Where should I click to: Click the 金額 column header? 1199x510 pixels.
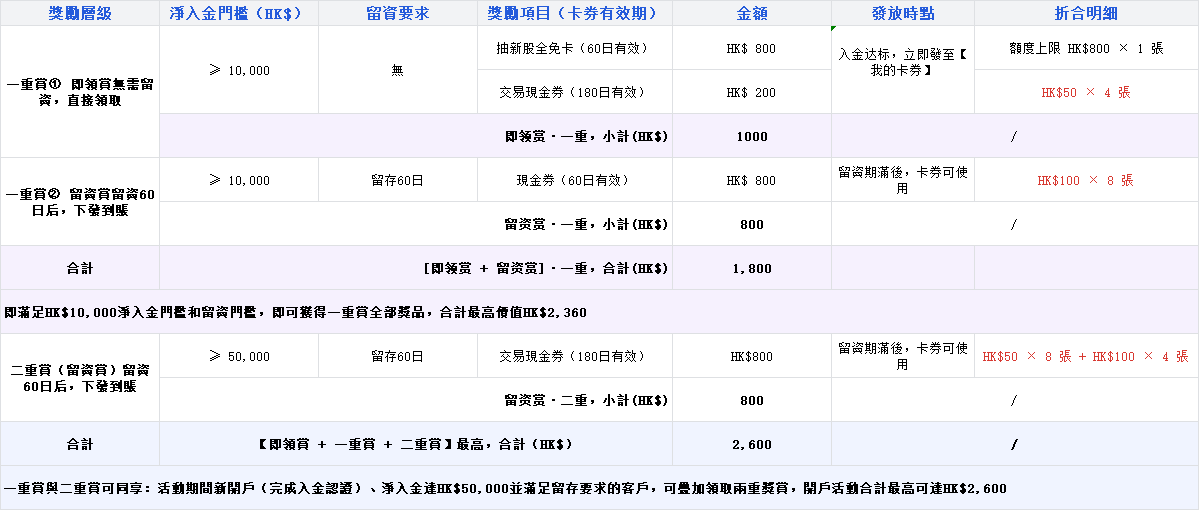pos(752,13)
